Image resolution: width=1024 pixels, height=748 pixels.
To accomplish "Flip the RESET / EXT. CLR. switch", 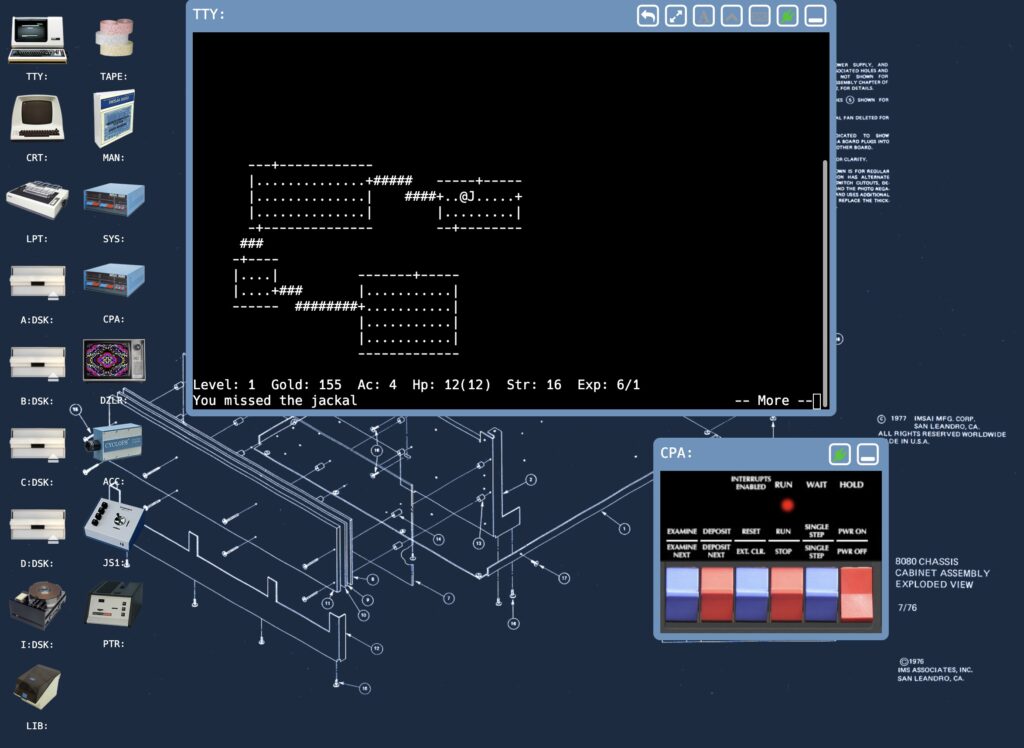I will pos(752,594).
